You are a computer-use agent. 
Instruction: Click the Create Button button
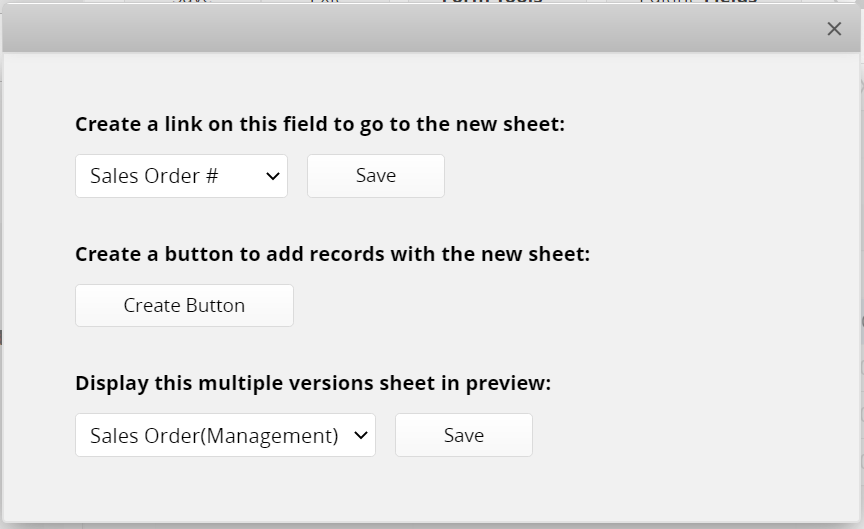(x=185, y=306)
